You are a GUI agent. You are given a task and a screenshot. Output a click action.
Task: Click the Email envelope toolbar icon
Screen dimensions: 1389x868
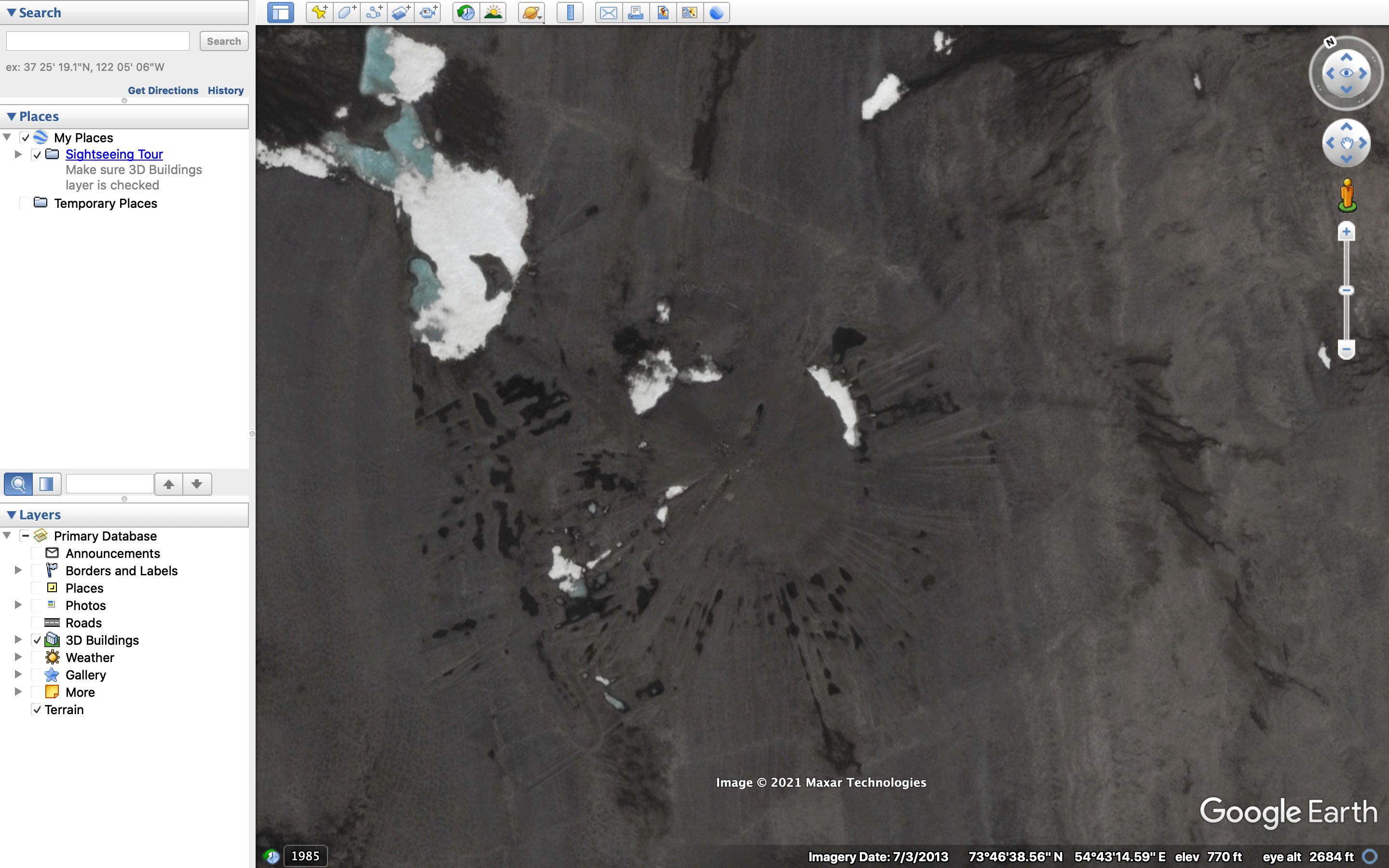pyautogui.click(x=608, y=12)
